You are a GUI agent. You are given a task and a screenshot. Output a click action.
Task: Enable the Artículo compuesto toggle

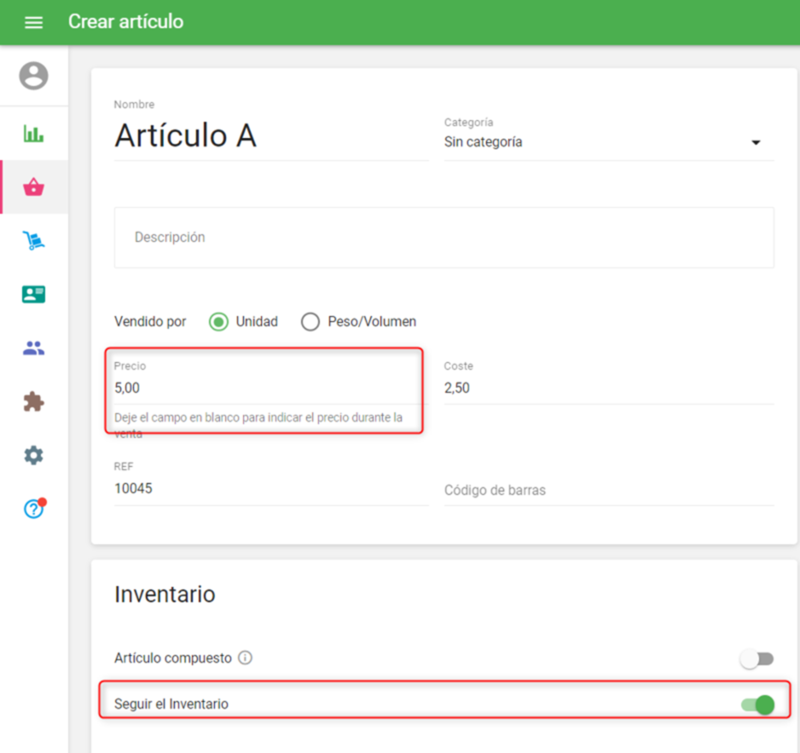pyautogui.click(x=756, y=659)
